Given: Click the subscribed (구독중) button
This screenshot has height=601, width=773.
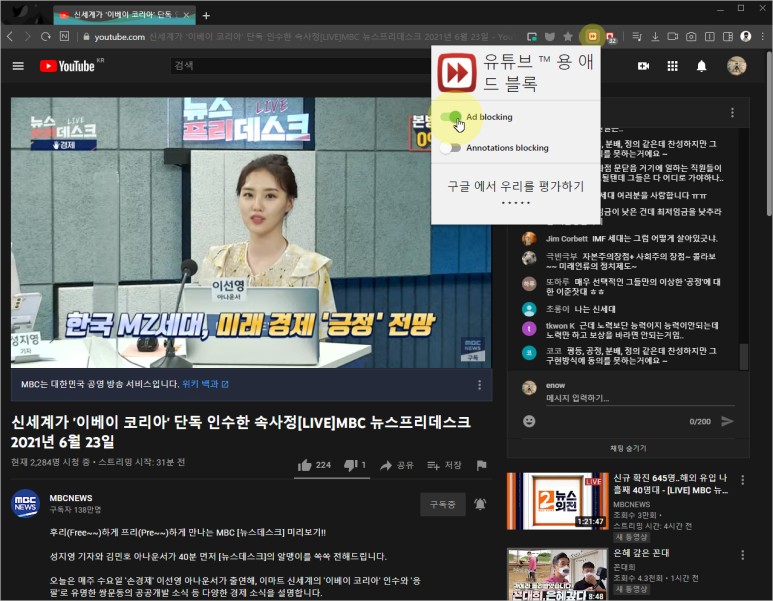Looking at the screenshot, I should [x=443, y=504].
